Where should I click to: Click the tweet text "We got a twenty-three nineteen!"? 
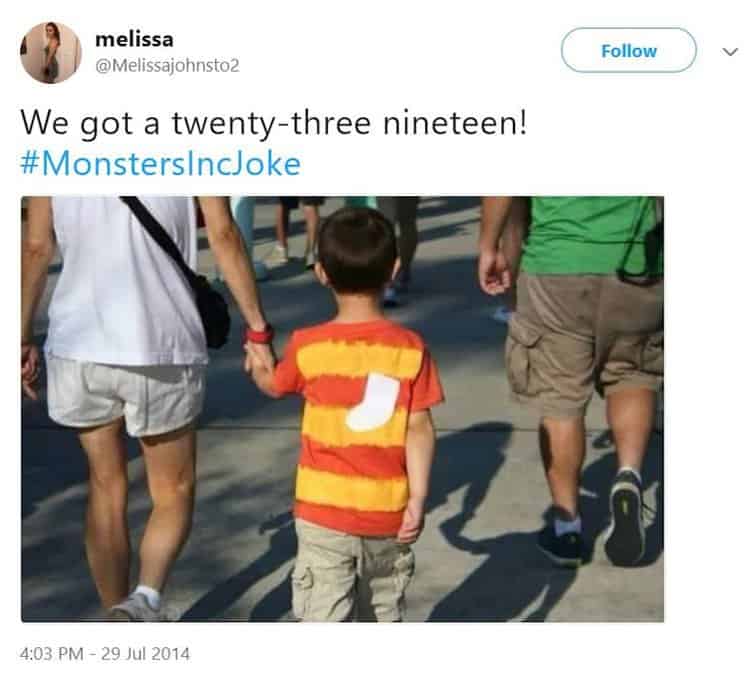coord(274,123)
